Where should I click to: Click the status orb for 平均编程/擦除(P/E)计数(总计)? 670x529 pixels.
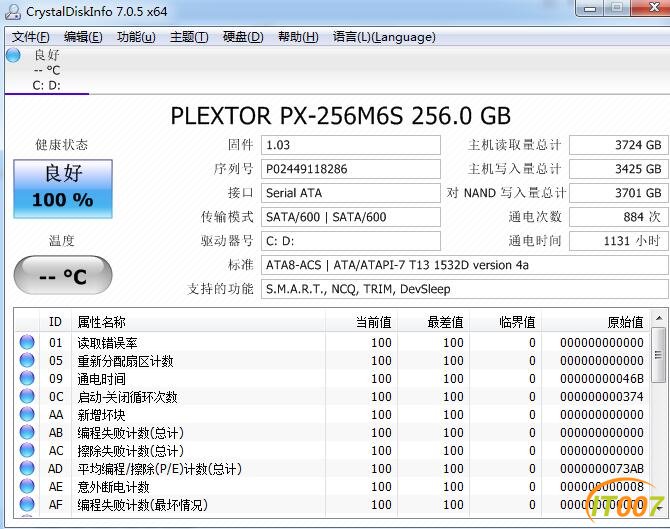tap(27, 468)
